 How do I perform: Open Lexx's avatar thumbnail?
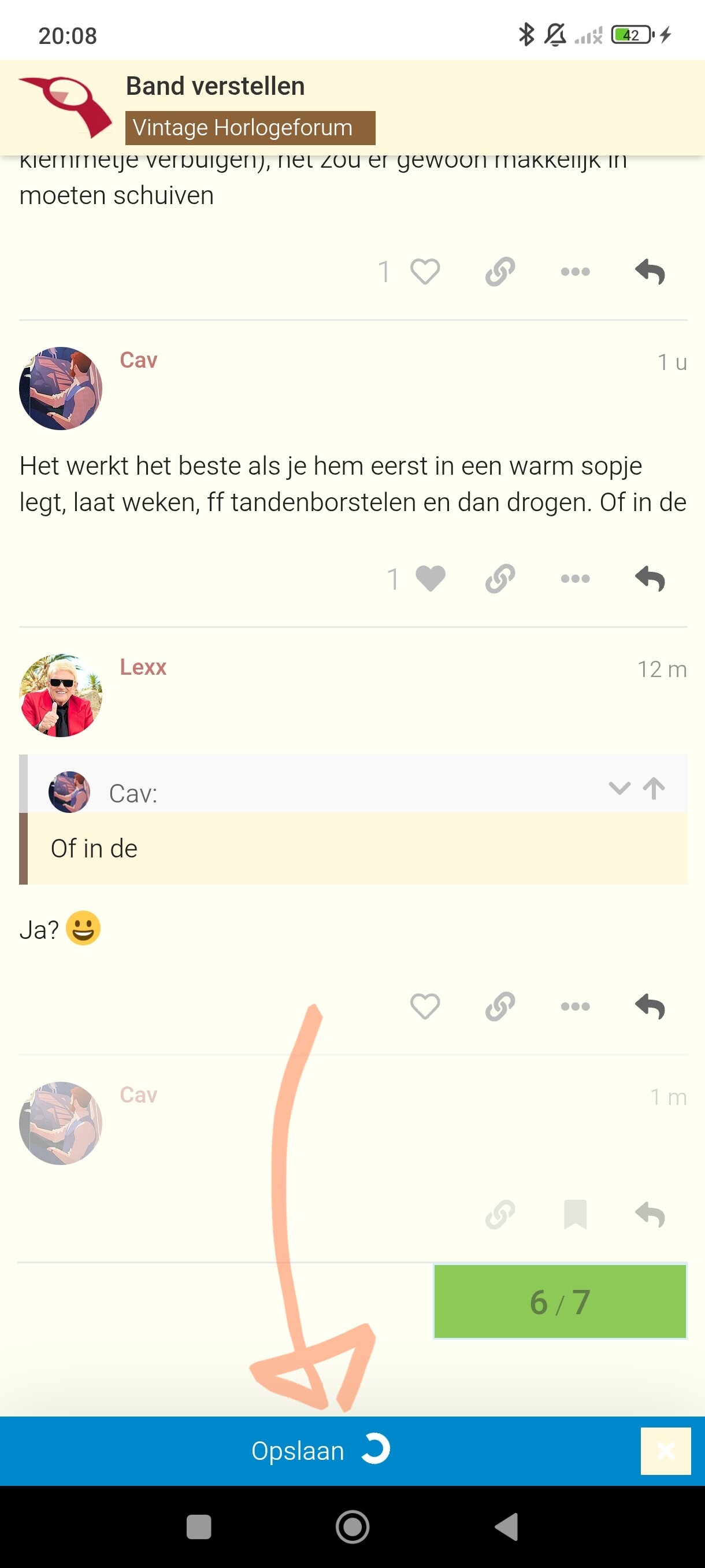pos(60,695)
